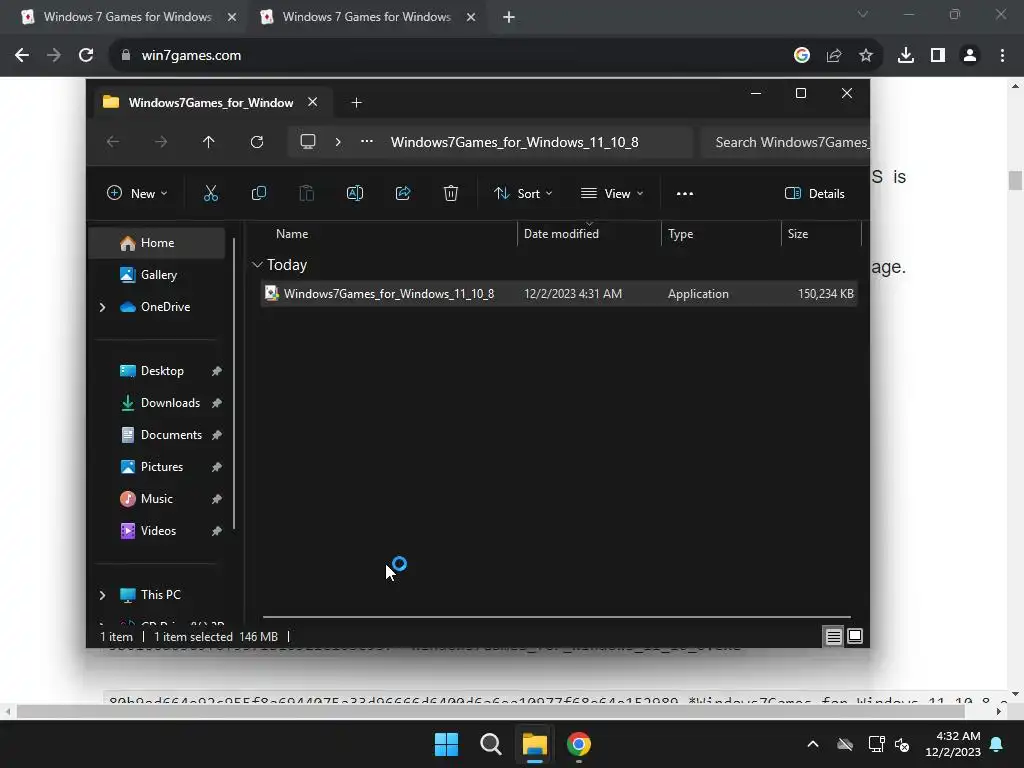Open taskbar Search
This screenshot has height=768, width=1024.
point(490,744)
